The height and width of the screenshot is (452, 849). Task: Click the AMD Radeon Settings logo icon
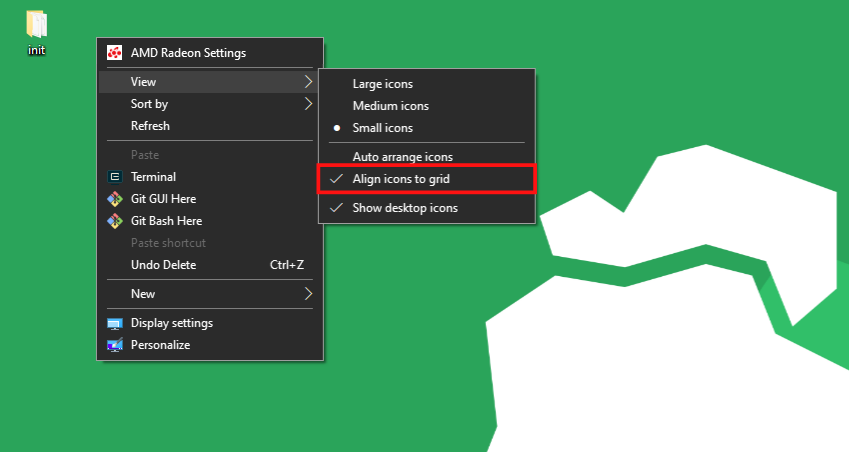click(x=114, y=53)
